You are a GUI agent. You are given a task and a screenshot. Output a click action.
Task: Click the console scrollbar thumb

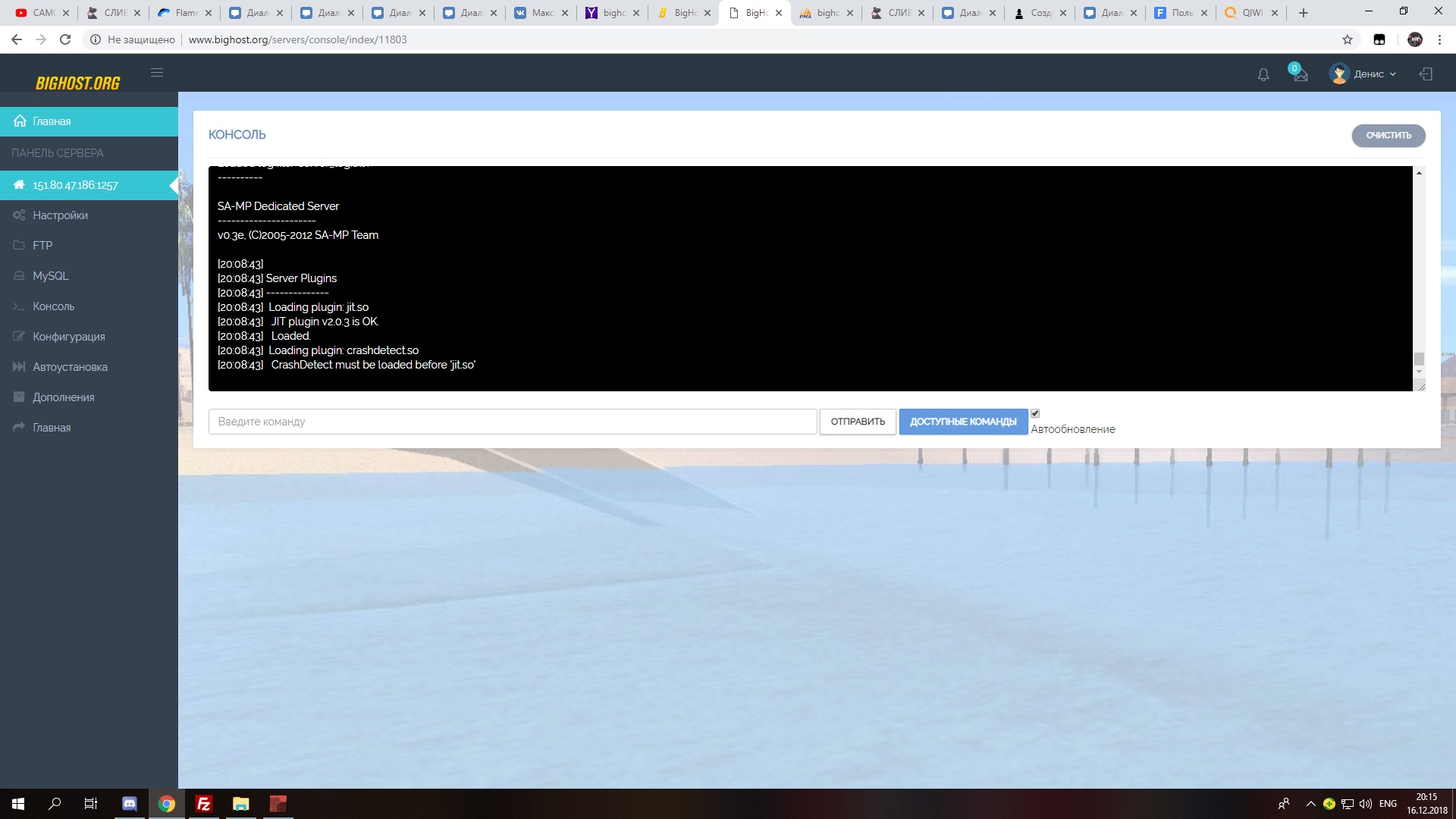point(1419,359)
